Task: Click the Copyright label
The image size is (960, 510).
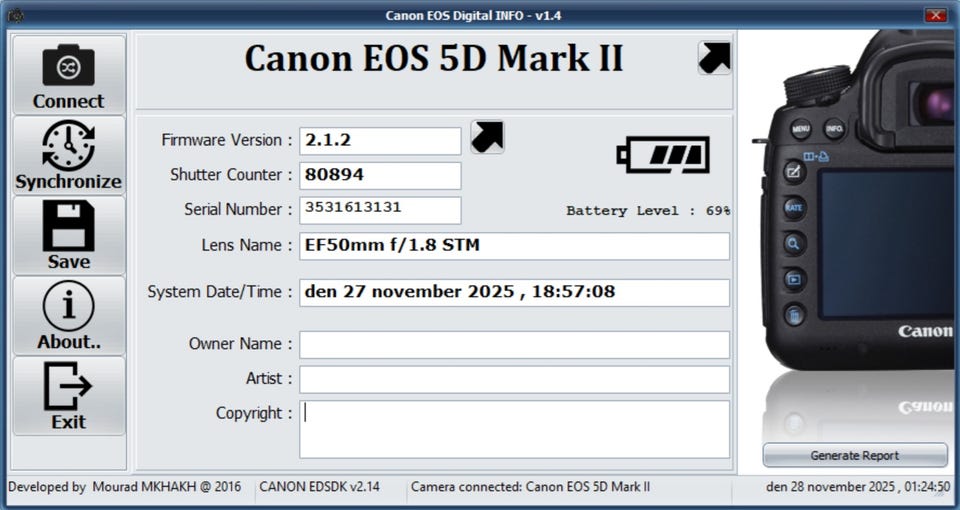Action: click(254, 413)
